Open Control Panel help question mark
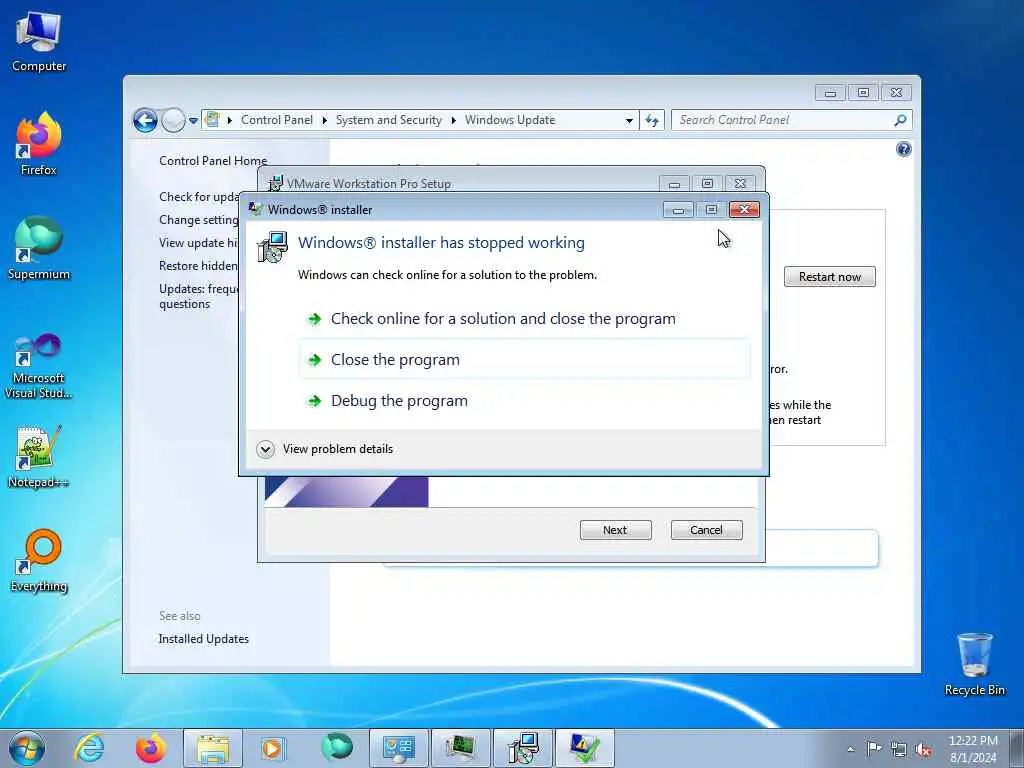The image size is (1024, 768). tap(903, 150)
